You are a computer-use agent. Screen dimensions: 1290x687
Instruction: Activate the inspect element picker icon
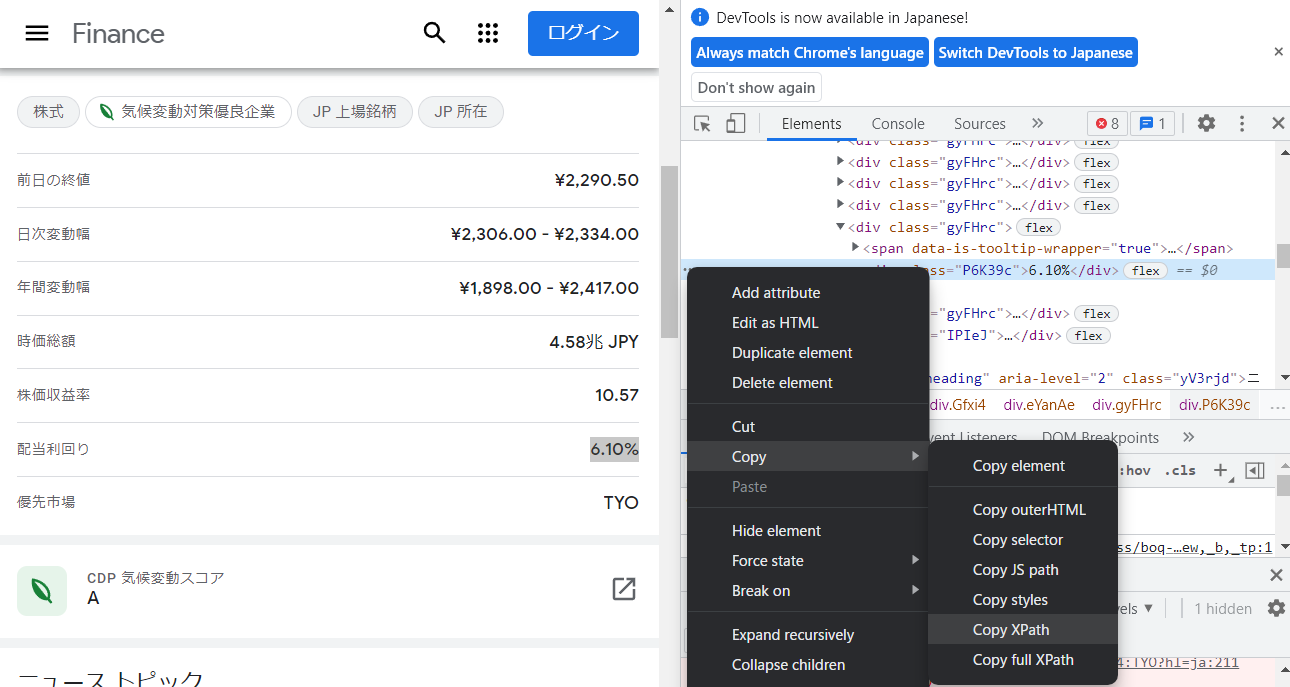703,124
